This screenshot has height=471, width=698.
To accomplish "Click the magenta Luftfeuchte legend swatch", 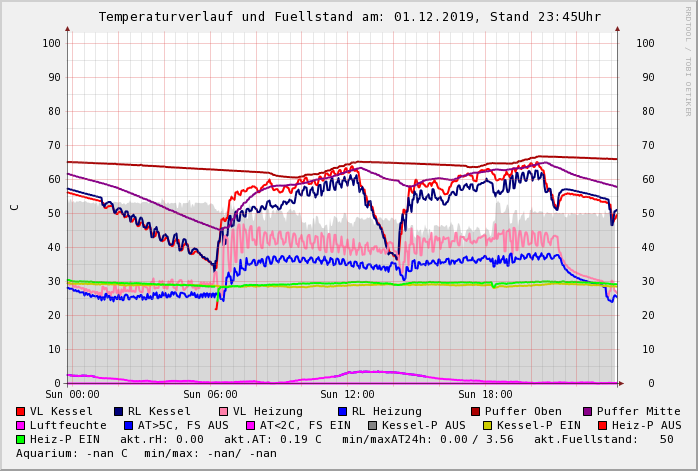I will (x=21, y=425).
